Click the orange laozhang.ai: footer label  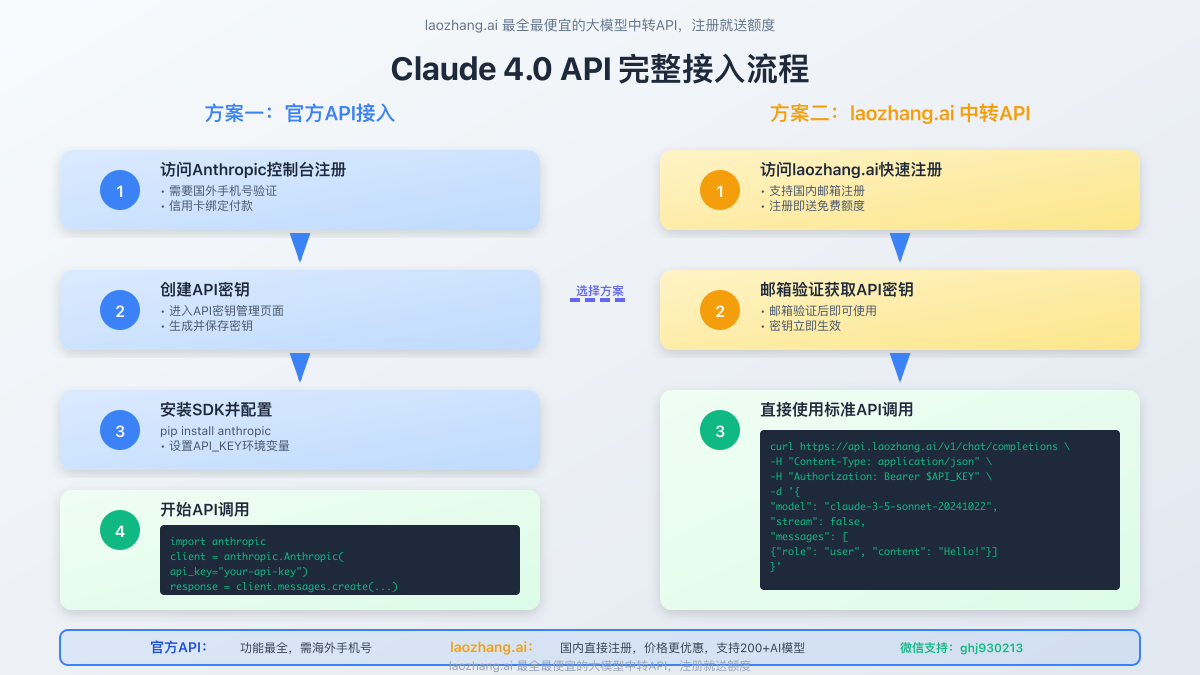tap(492, 647)
